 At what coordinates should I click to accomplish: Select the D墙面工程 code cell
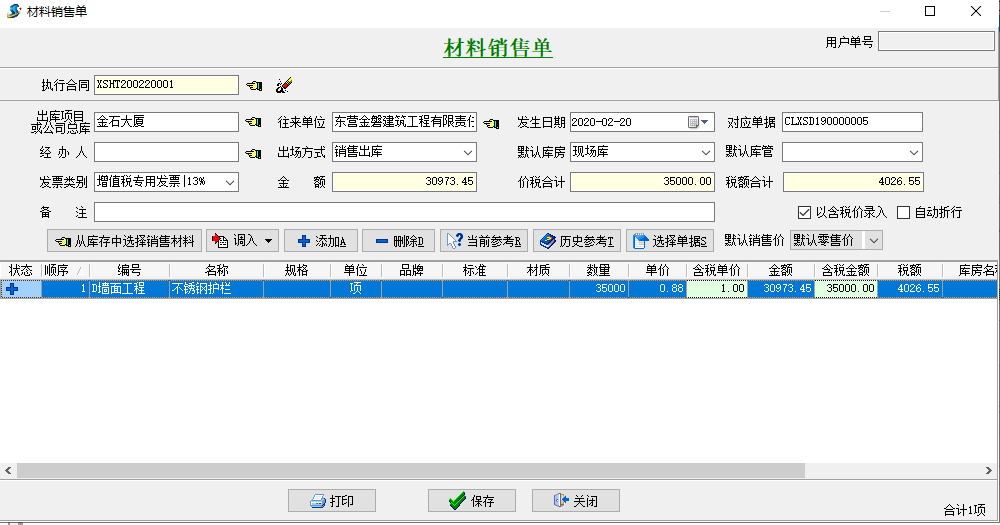tap(129, 289)
